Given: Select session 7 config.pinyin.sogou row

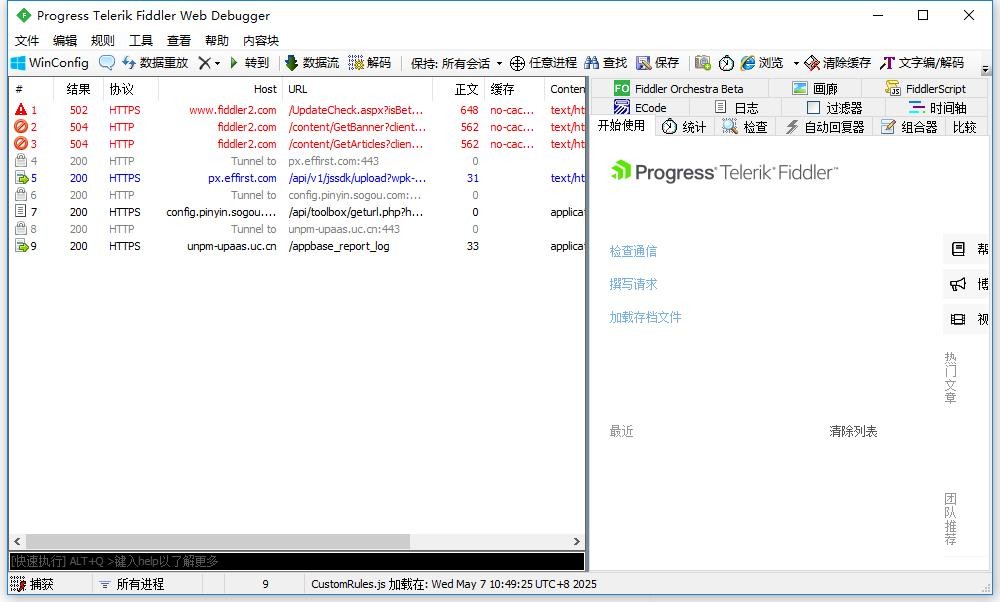Looking at the screenshot, I should coord(297,212).
